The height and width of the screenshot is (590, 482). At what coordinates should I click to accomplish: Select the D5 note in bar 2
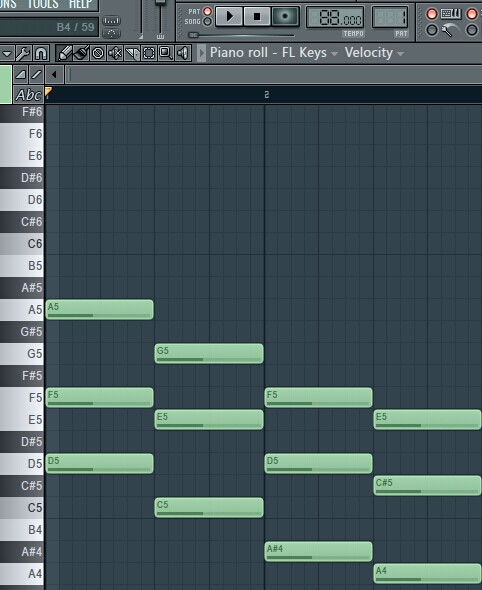318,464
